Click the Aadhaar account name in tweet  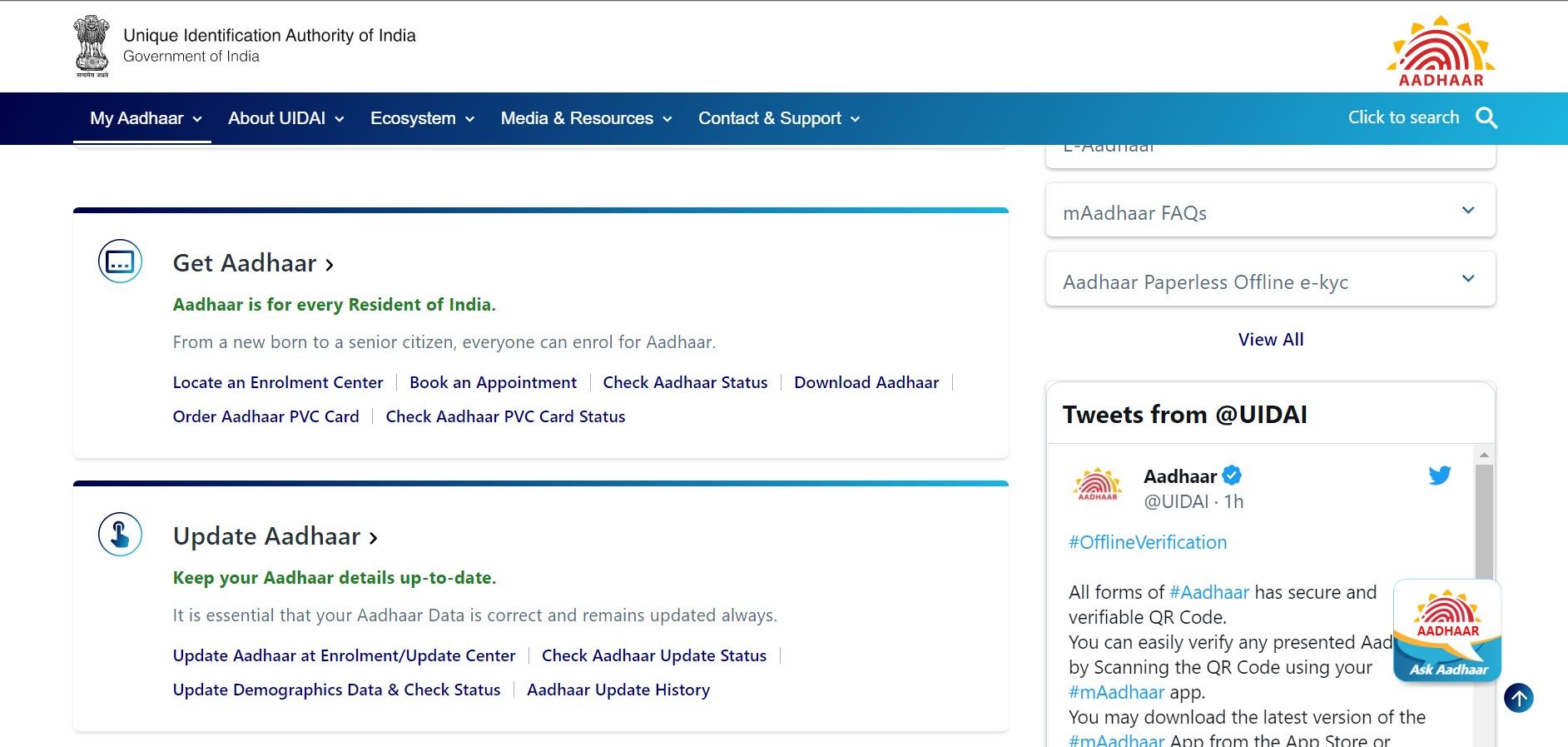[1180, 476]
